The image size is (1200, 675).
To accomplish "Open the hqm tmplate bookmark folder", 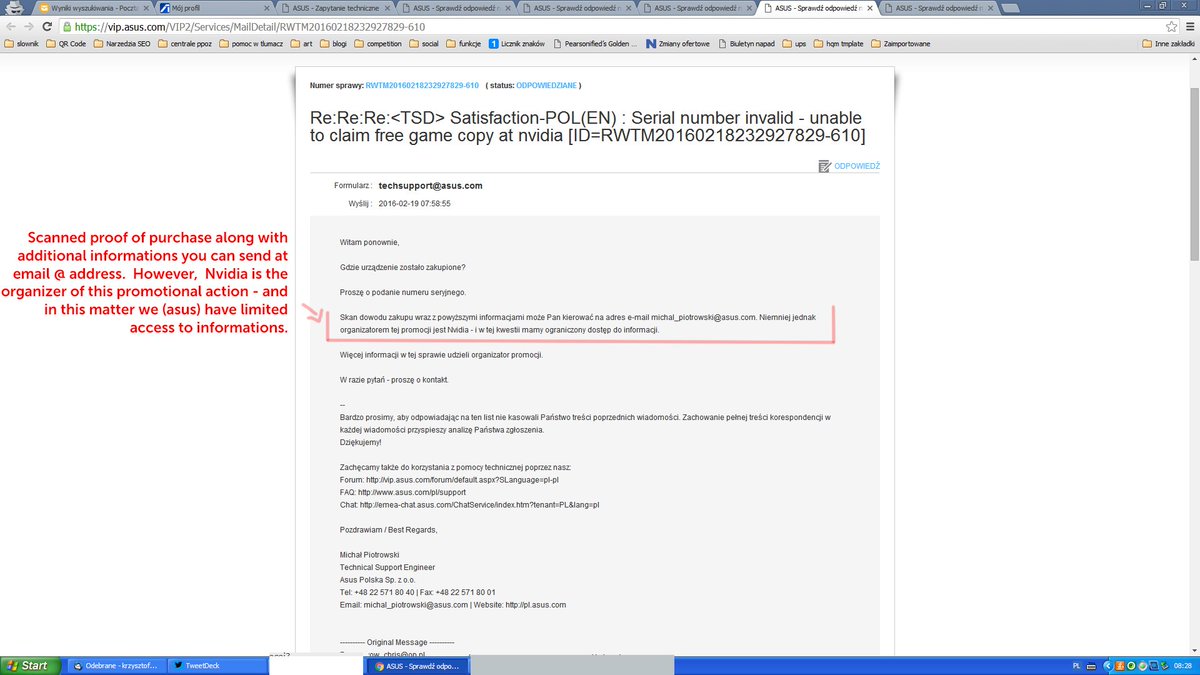I will tap(838, 44).
